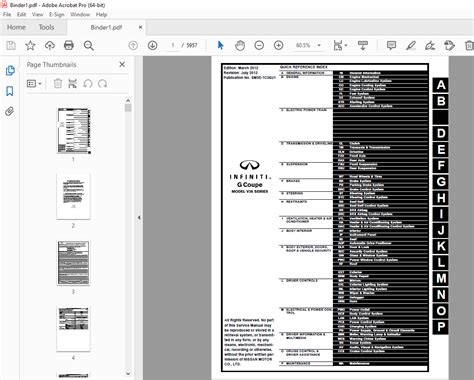Screen dimensions: 474x380
Task: Open the thumbnail panel insert pages icon
Action: click(x=72, y=83)
